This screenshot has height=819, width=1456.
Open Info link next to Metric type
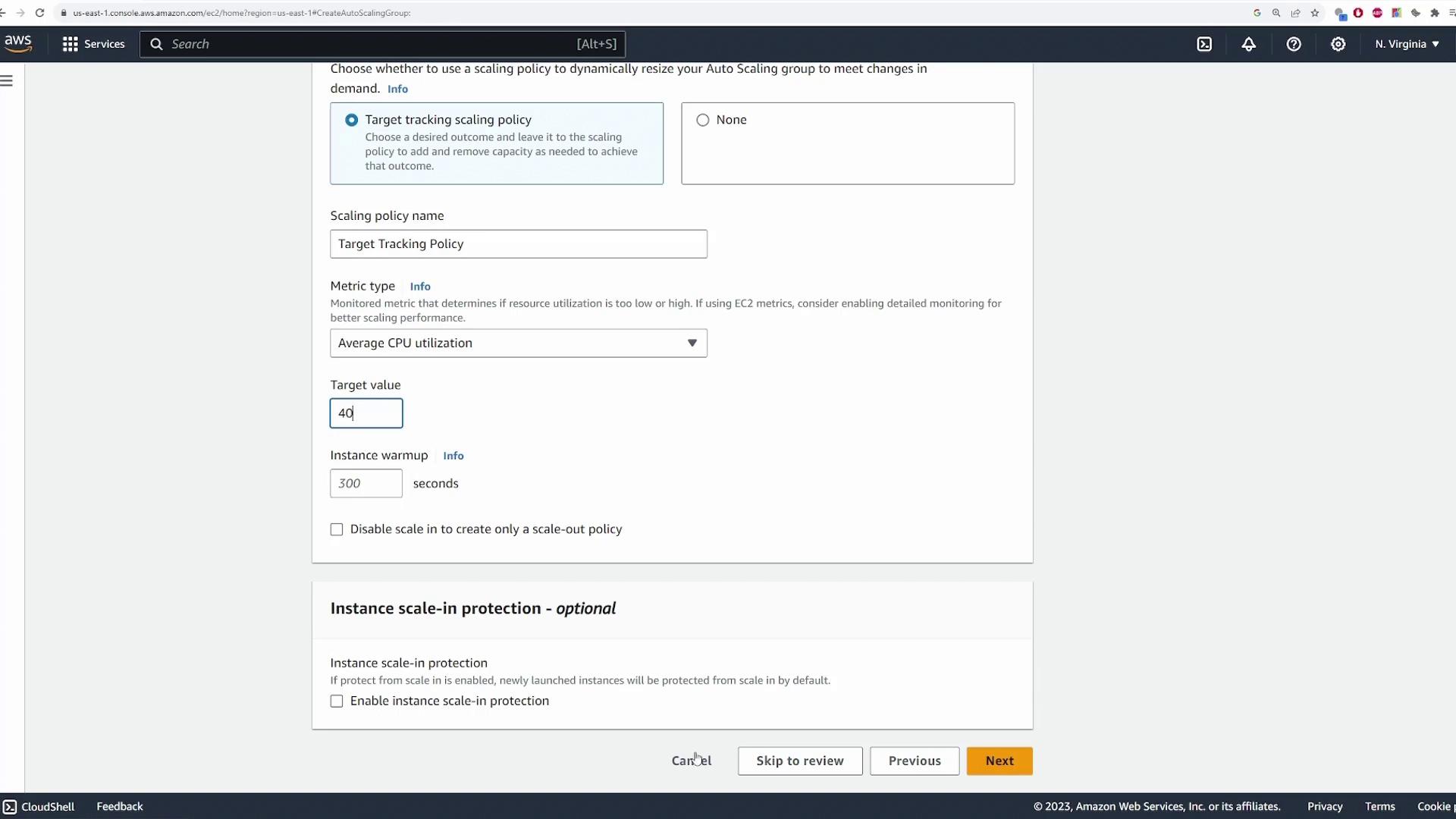pyautogui.click(x=420, y=287)
